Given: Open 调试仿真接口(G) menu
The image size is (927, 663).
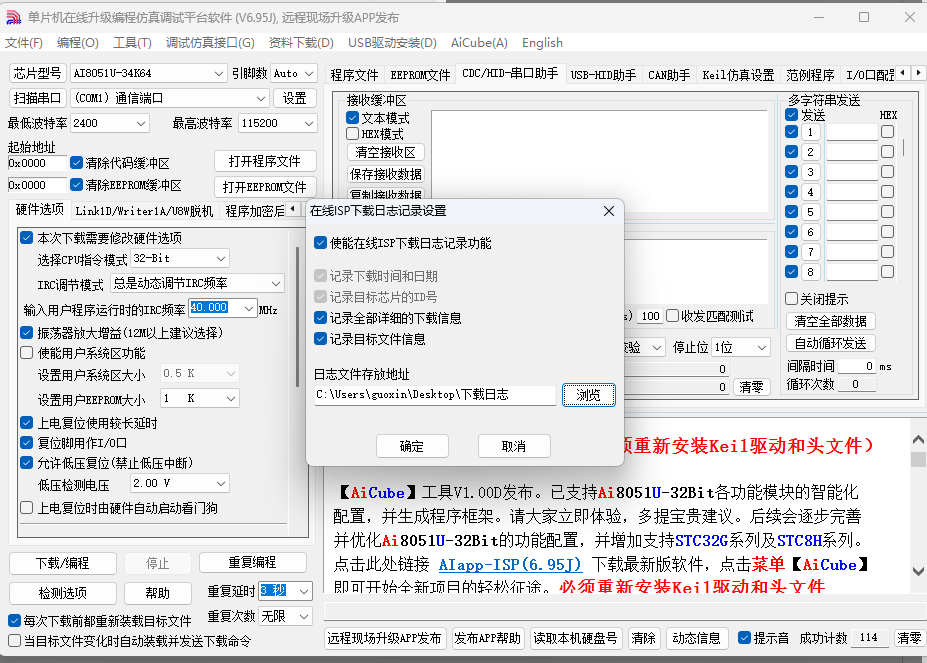Looking at the screenshot, I should pos(210,43).
